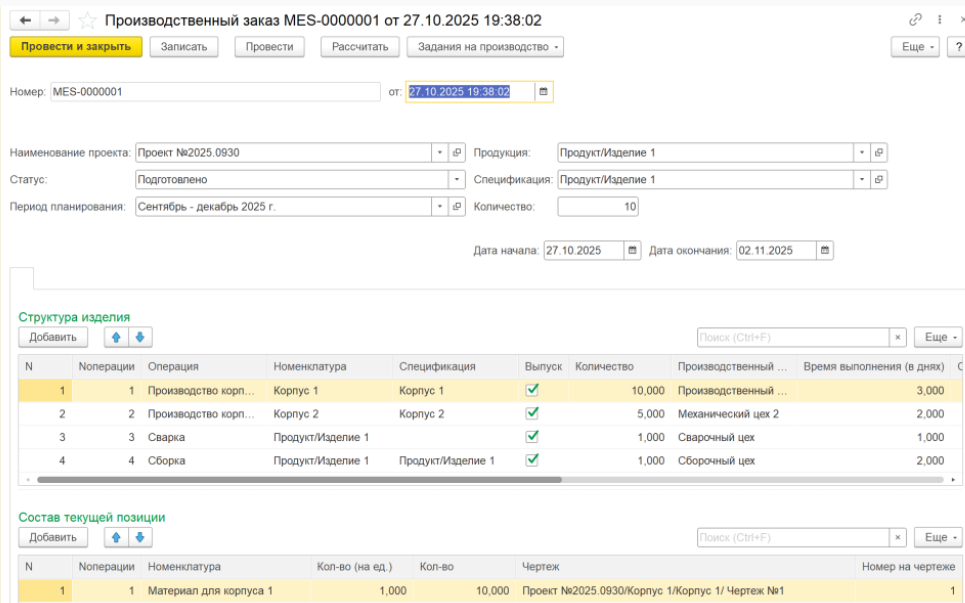
Task: Toggle Выпуск checkbox for Сварка row
Action: (x=532, y=437)
